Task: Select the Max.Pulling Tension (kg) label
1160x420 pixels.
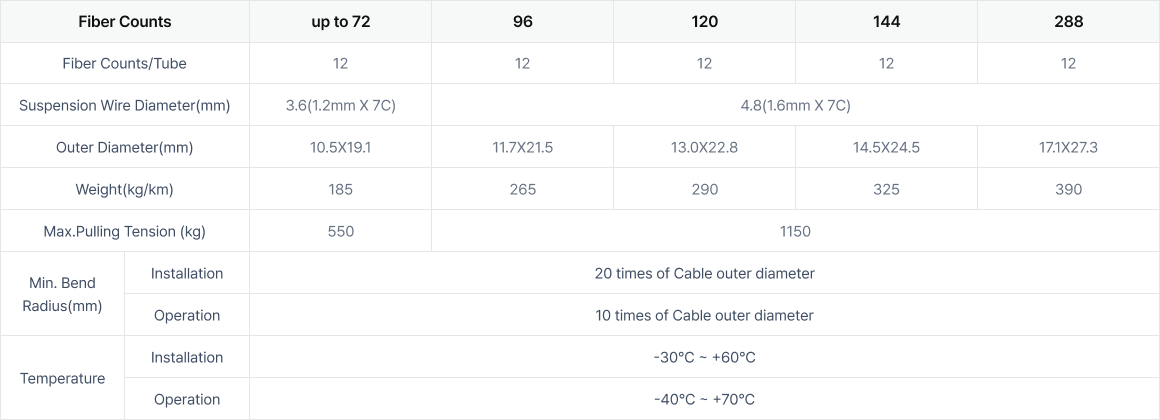Action: click(124, 231)
